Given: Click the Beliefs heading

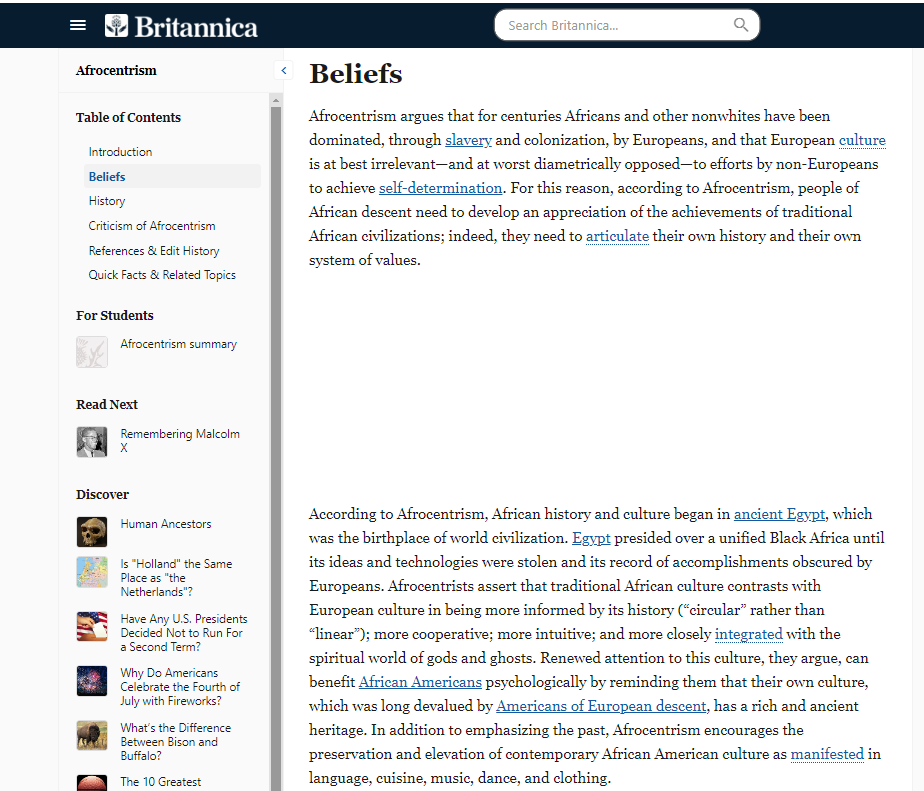Looking at the screenshot, I should point(355,74).
